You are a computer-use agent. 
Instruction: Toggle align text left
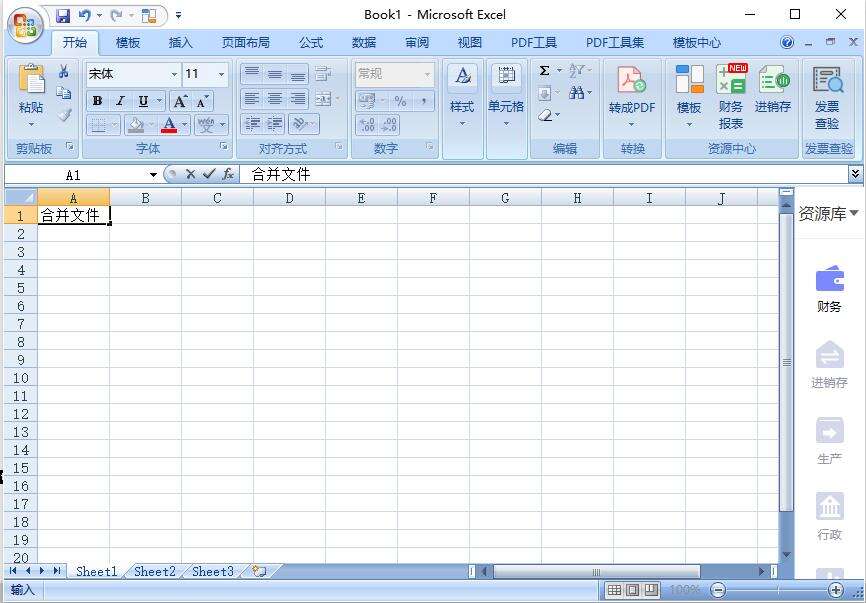[252, 99]
